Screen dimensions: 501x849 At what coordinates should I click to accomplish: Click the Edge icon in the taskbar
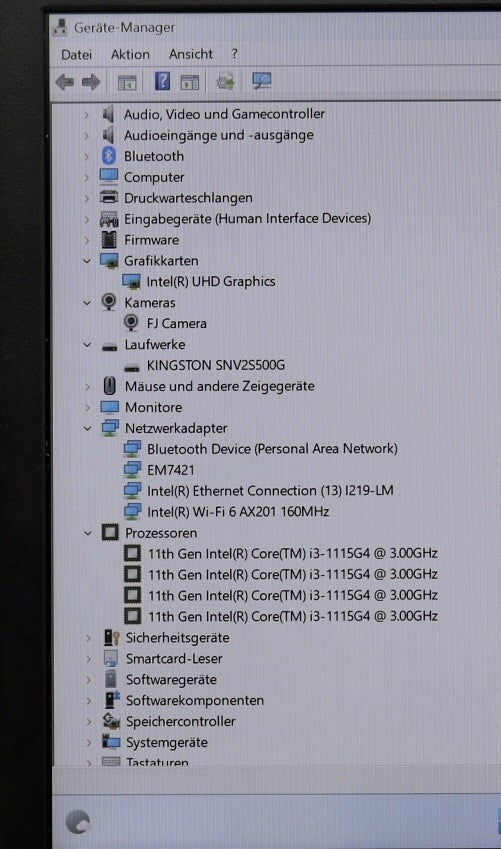pyautogui.click(x=79, y=822)
